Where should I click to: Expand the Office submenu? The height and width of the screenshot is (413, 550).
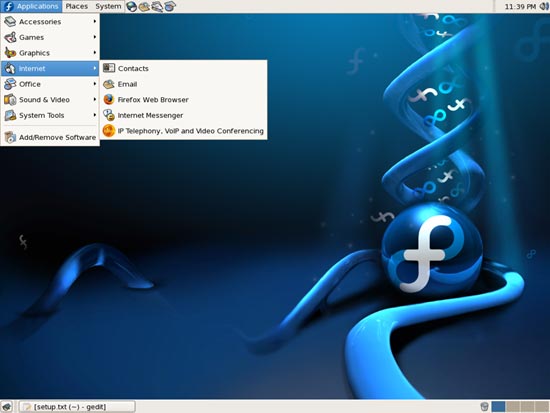(50, 84)
